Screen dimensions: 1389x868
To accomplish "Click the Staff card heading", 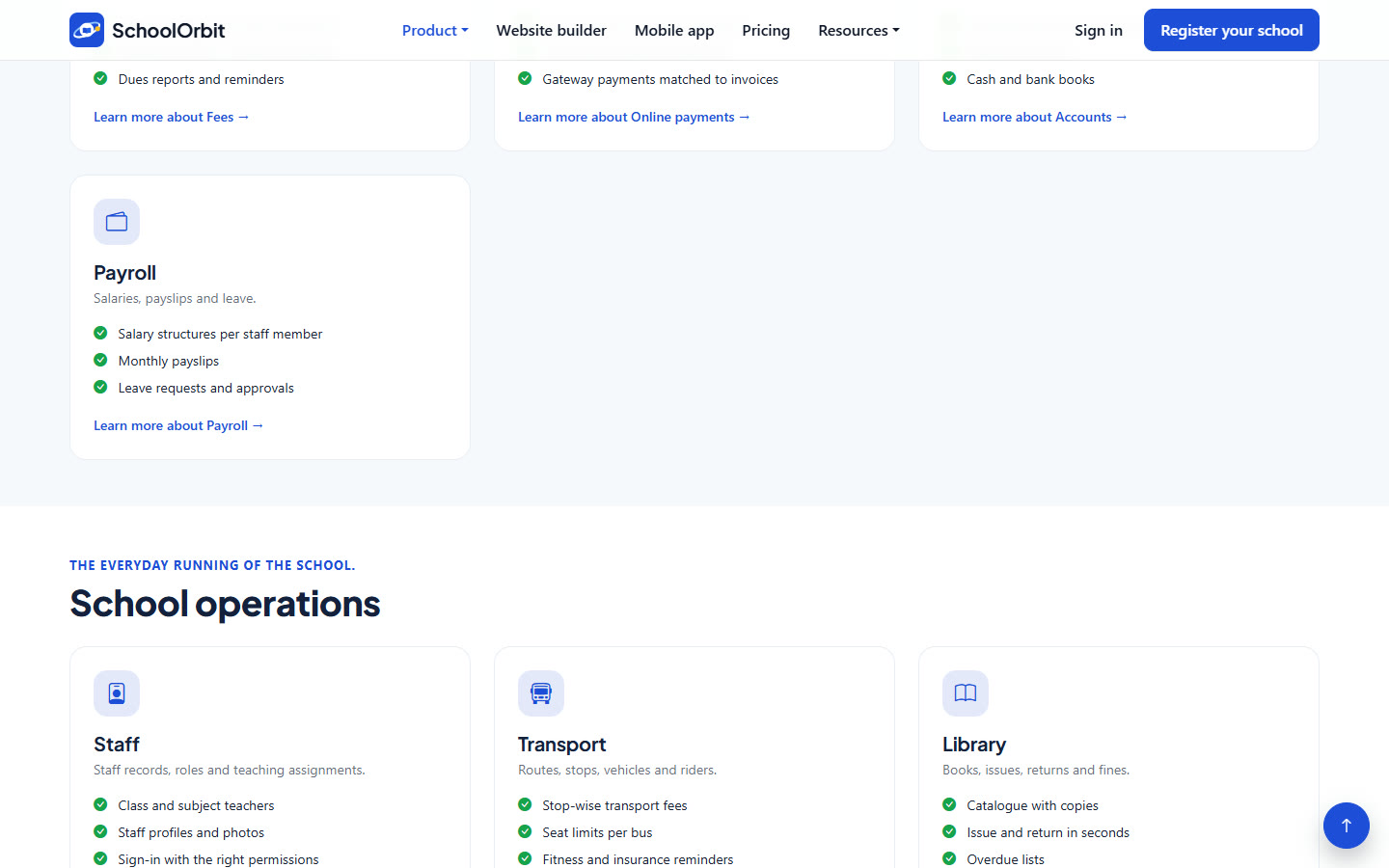I will [117, 745].
